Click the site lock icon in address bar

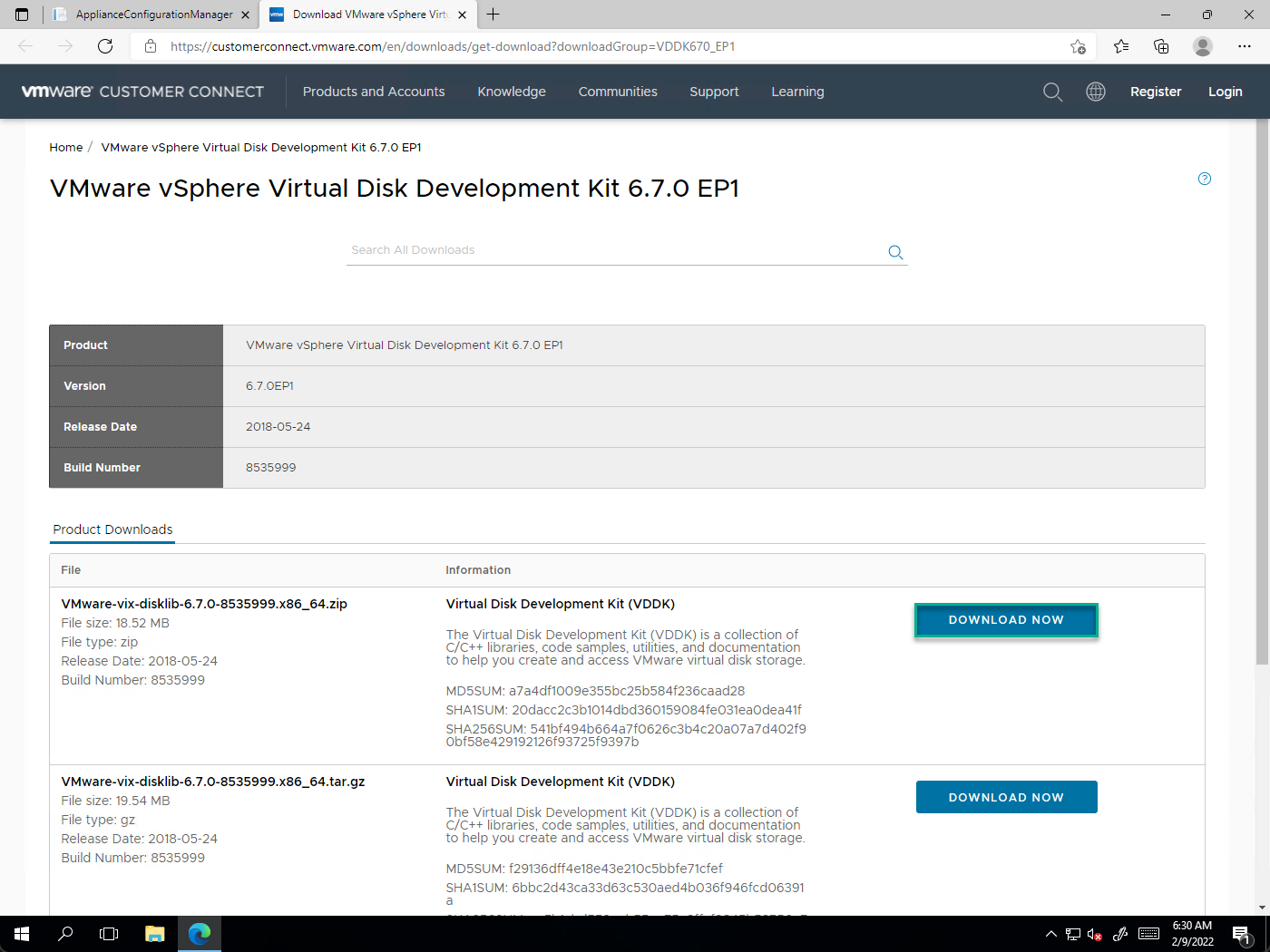(x=151, y=46)
